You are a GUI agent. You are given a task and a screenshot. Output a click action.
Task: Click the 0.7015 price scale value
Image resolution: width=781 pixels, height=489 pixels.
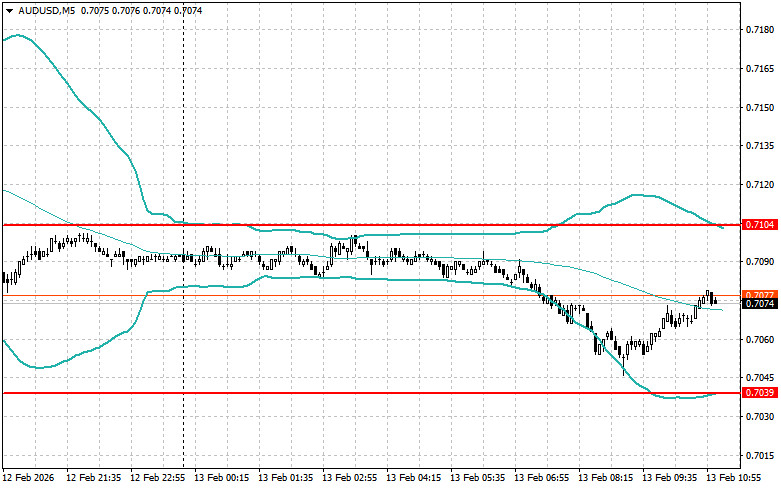760,456
